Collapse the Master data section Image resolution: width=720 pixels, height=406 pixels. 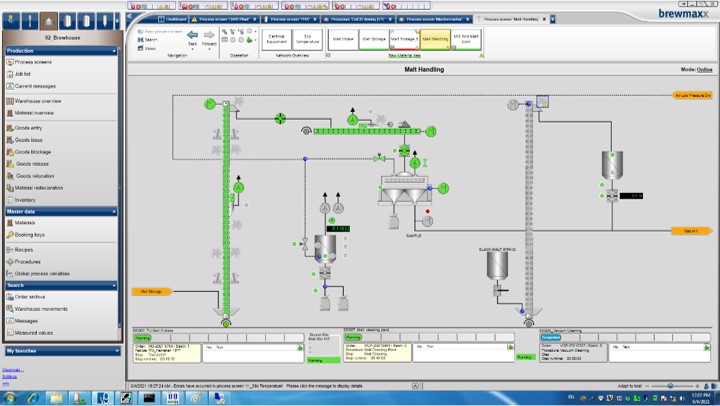(x=114, y=211)
